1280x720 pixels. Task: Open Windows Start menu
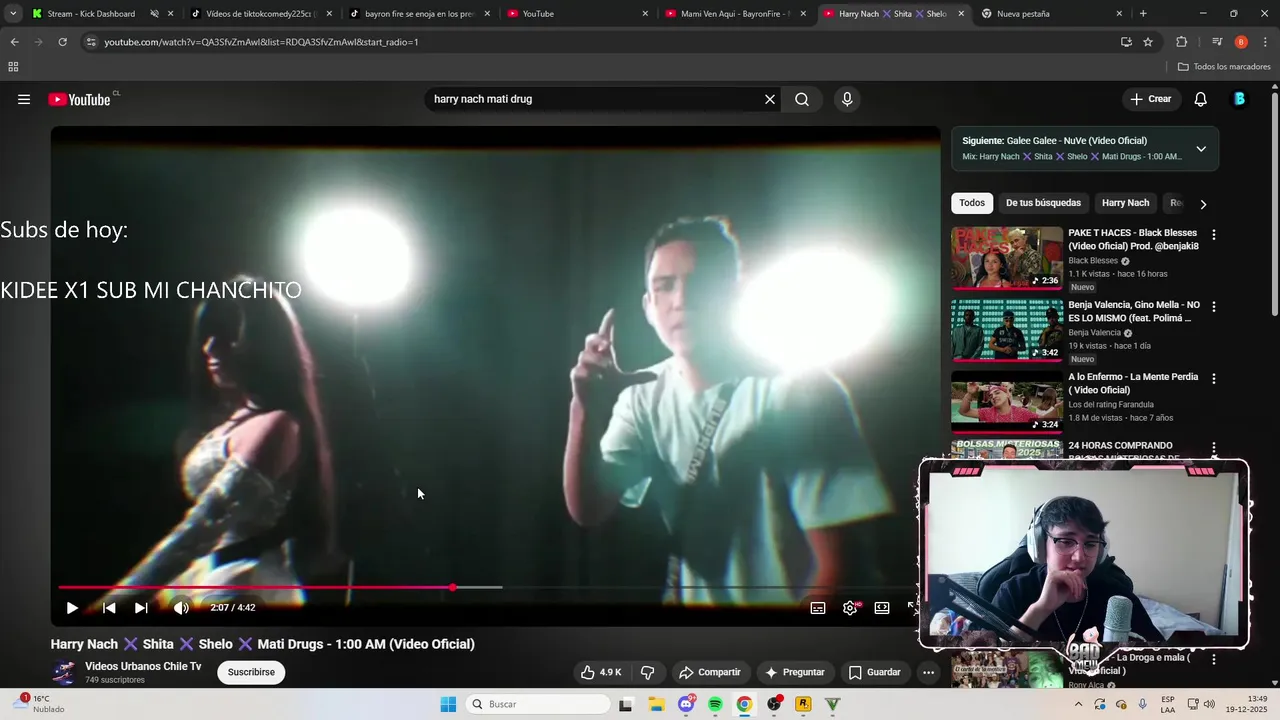[448, 704]
